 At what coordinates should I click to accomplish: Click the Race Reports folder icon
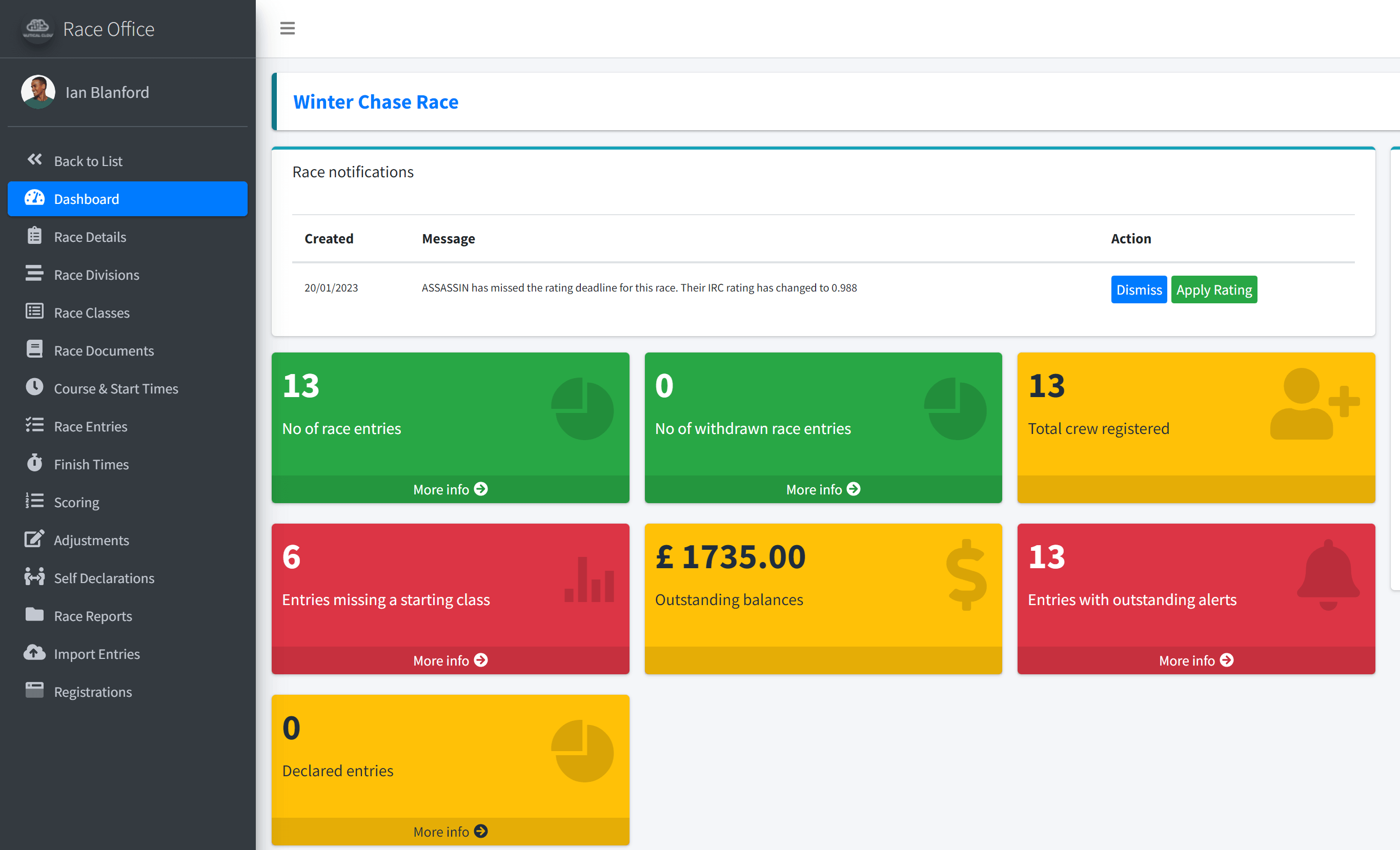[x=35, y=614]
